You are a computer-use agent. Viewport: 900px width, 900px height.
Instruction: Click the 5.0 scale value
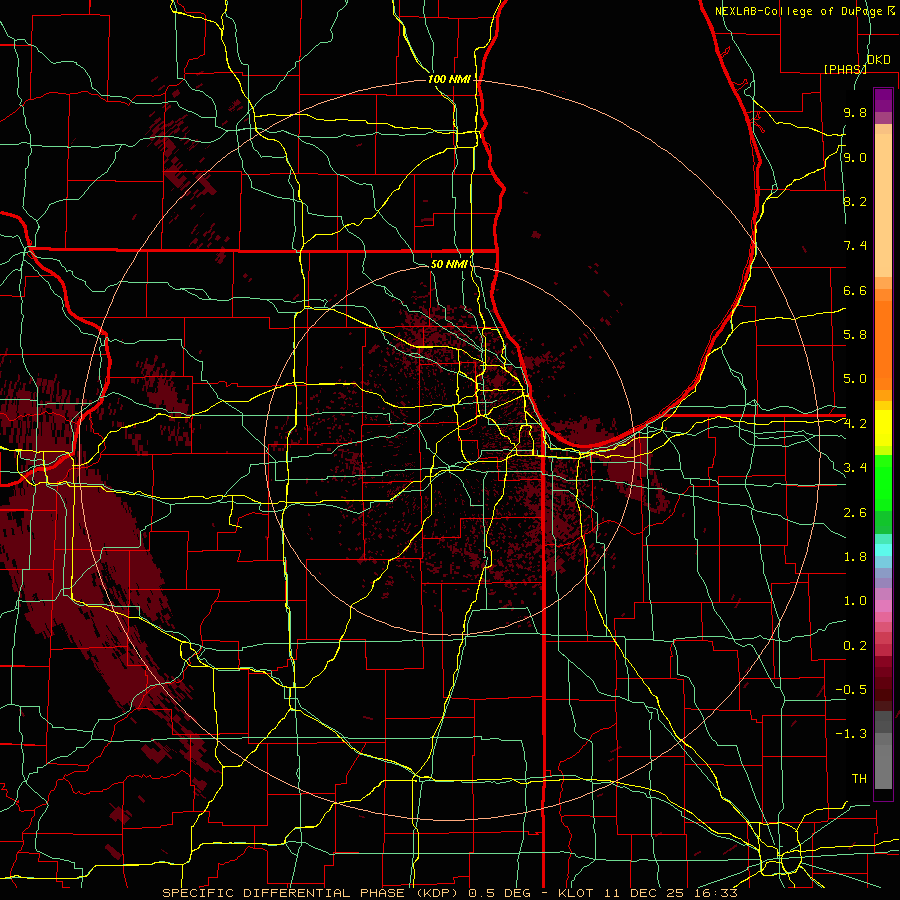pyautogui.click(x=855, y=379)
